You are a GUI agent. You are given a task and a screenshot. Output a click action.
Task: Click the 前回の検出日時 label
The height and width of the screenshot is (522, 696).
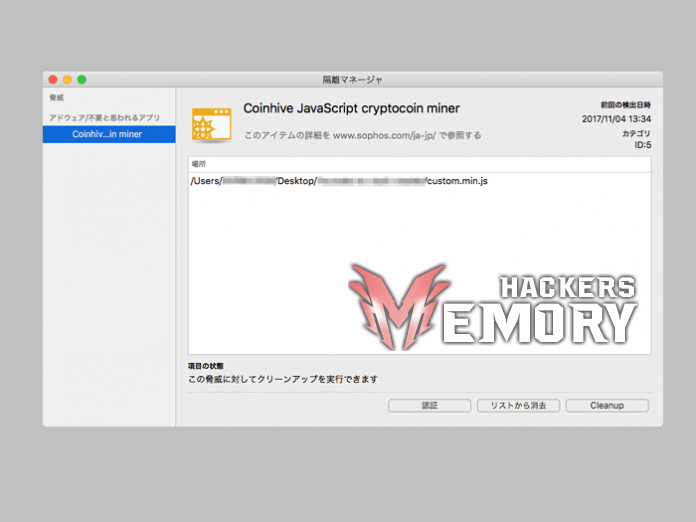tap(626, 105)
